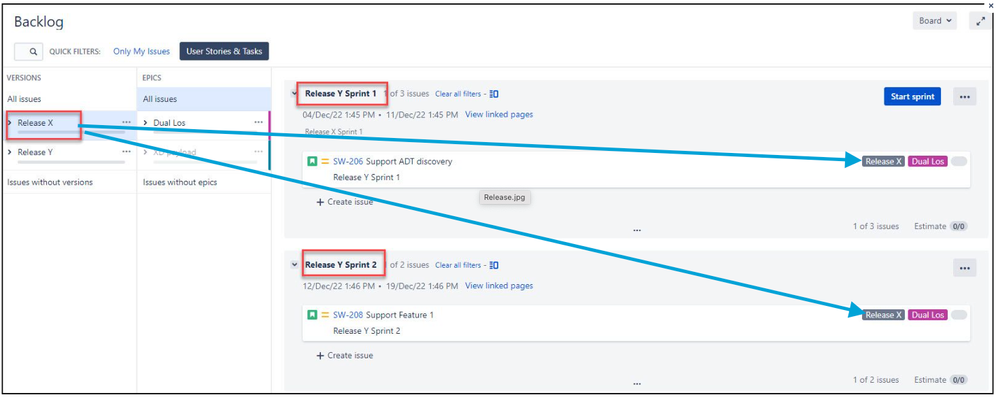Click filter icon beside Sprint 1 Clear all filters
This screenshot has width=998, height=397.
[x=494, y=94]
